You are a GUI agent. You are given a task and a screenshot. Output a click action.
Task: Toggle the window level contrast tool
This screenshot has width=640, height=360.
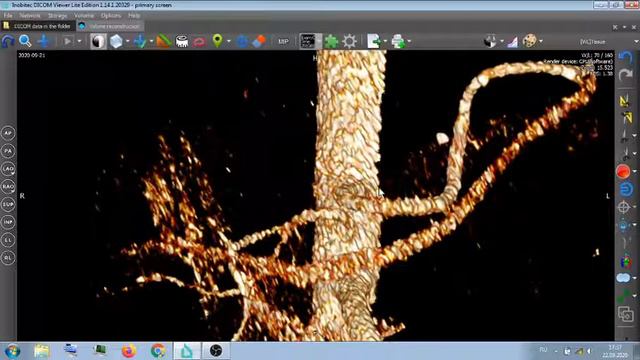(98, 41)
